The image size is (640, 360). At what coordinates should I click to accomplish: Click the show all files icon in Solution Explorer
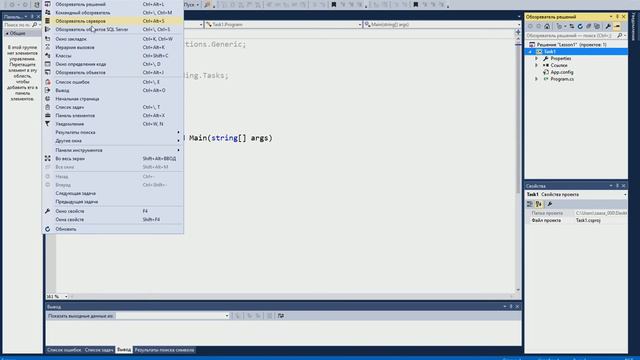(597, 26)
